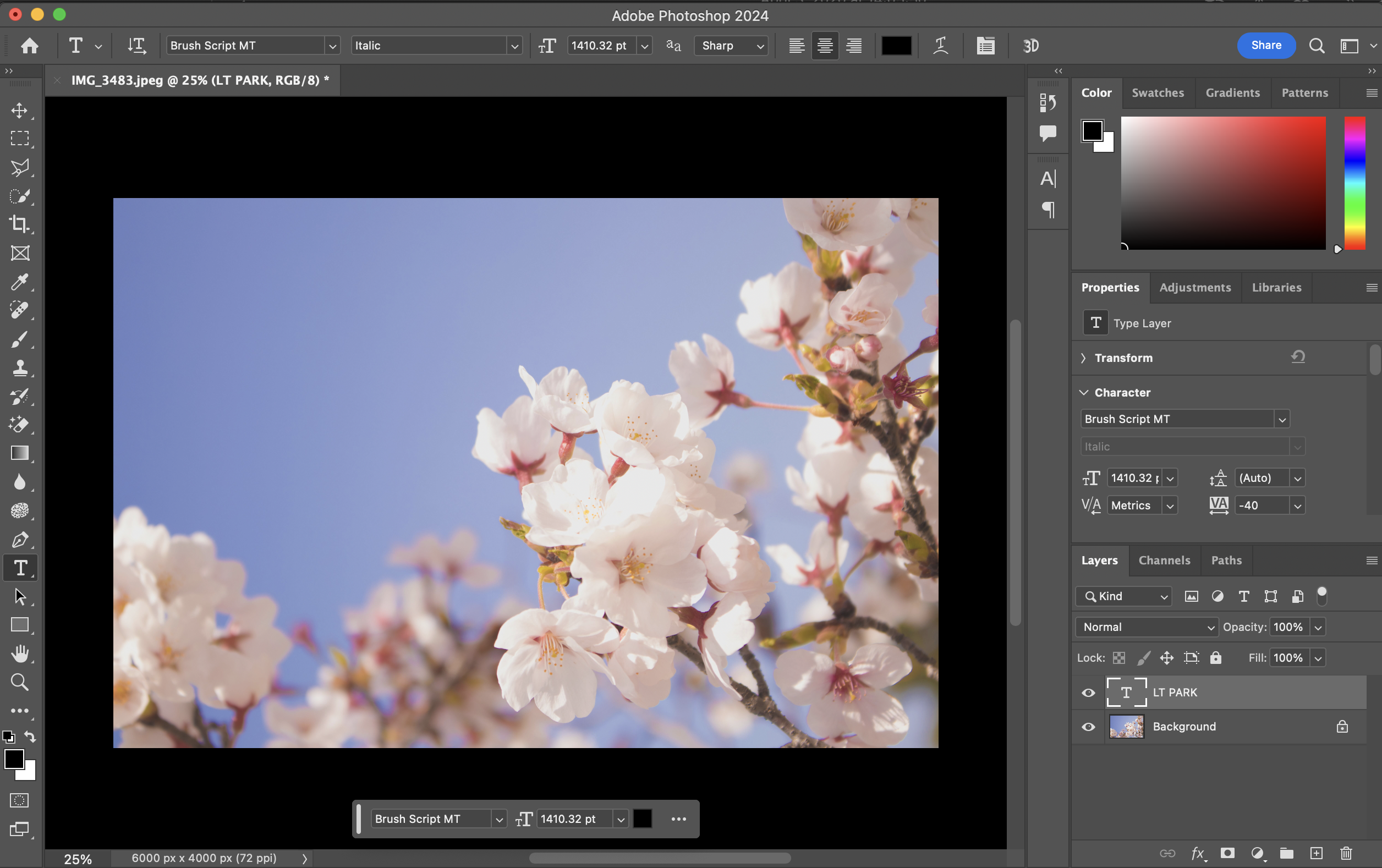This screenshot has height=868, width=1382.
Task: Click the font size field in options bar
Action: (600, 45)
